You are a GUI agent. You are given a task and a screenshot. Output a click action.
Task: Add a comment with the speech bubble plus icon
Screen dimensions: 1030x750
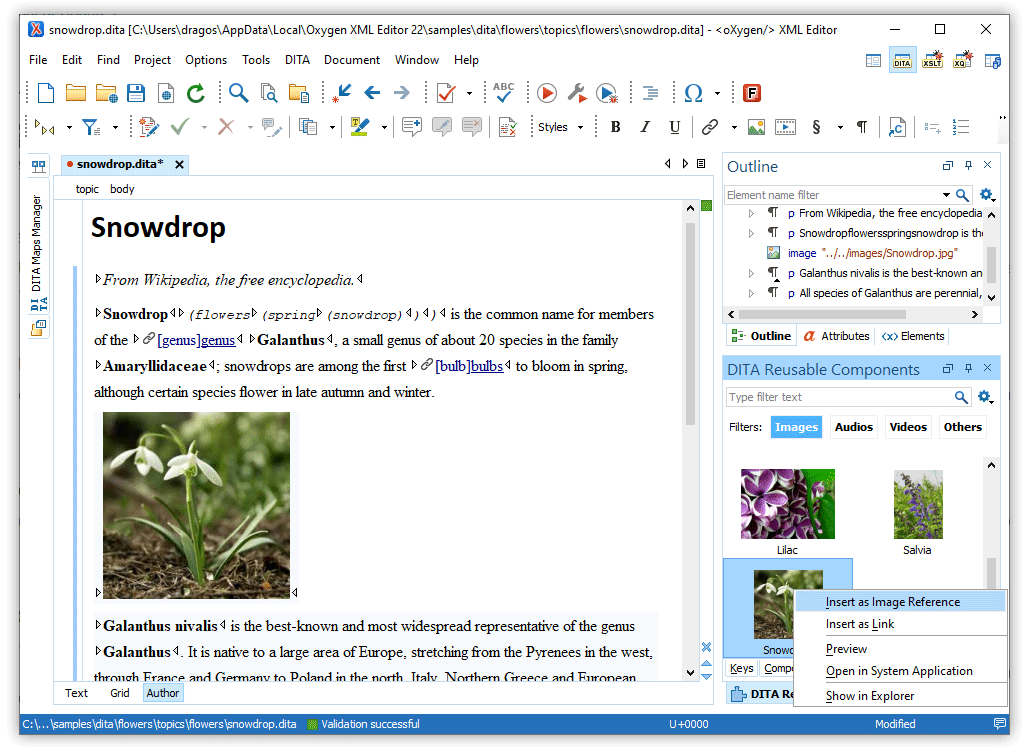412,127
